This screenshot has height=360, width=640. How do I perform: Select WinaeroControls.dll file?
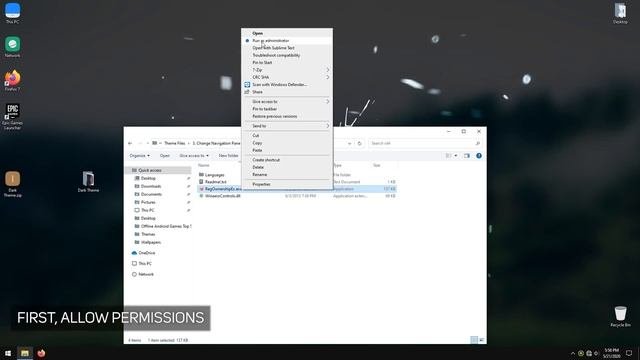click(222, 196)
